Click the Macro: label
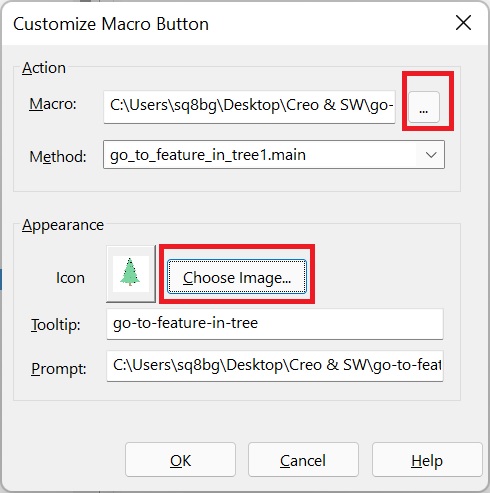 point(53,104)
